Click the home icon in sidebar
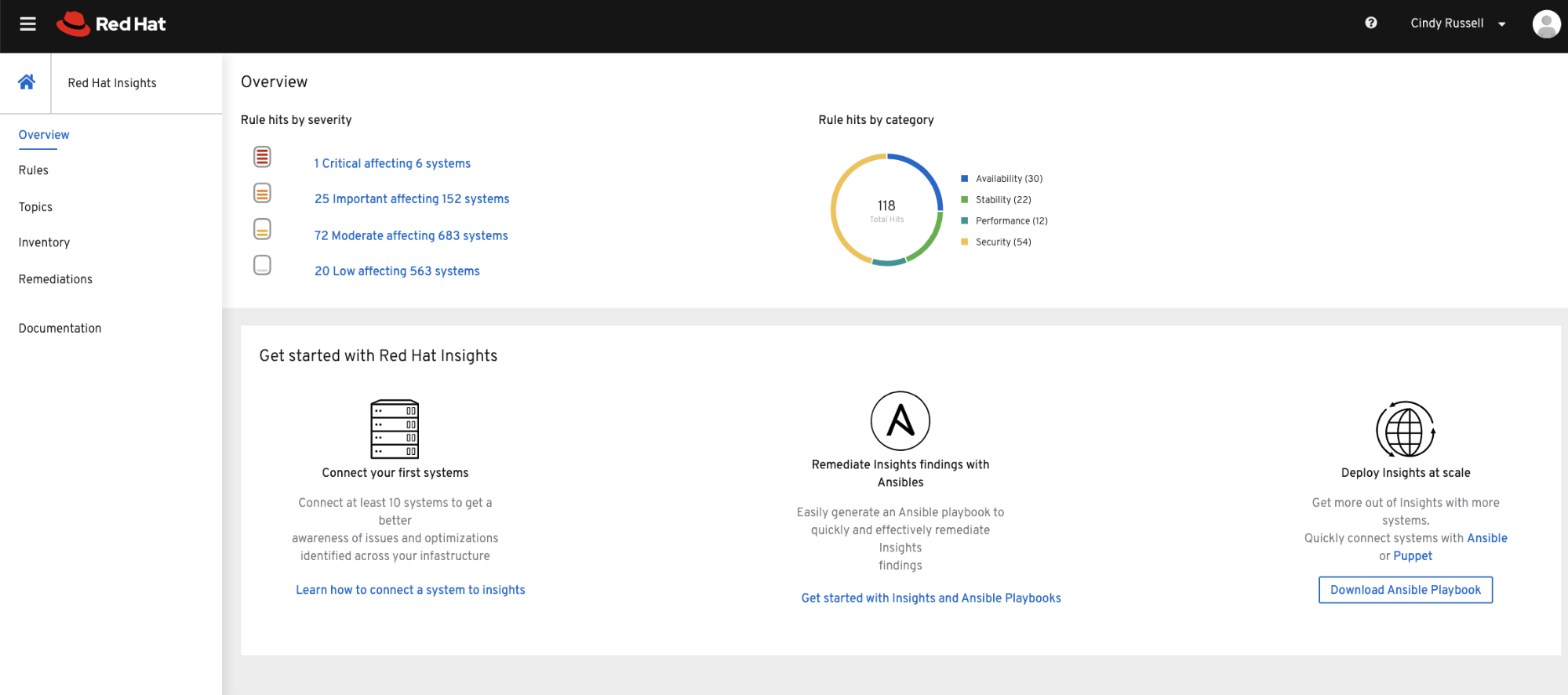This screenshot has width=1568, height=695. pyautogui.click(x=26, y=82)
